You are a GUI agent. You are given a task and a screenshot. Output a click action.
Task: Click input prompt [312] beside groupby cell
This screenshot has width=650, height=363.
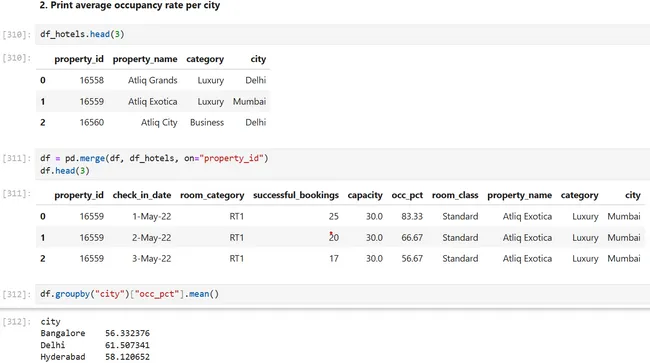[x=17, y=294]
